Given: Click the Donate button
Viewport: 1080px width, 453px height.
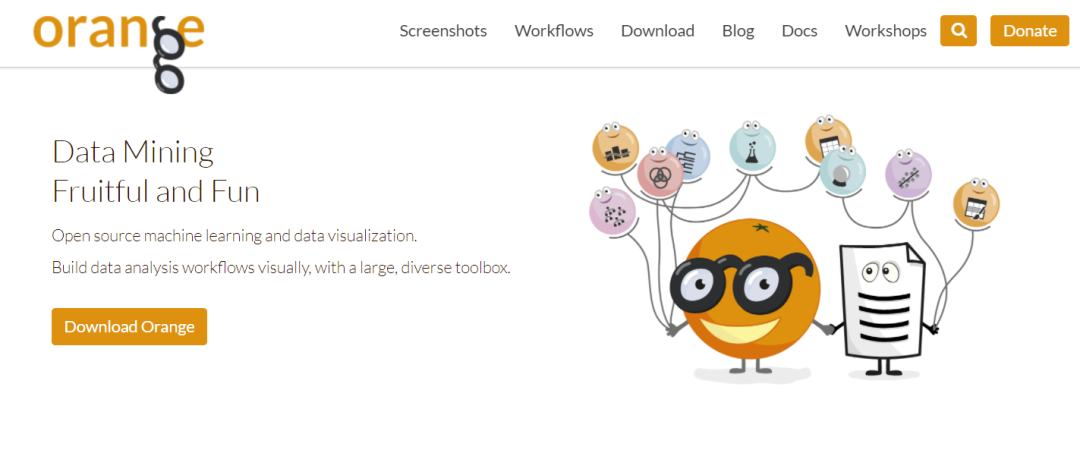Looking at the screenshot, I should pyautogui.click(x=1030, y=31).
